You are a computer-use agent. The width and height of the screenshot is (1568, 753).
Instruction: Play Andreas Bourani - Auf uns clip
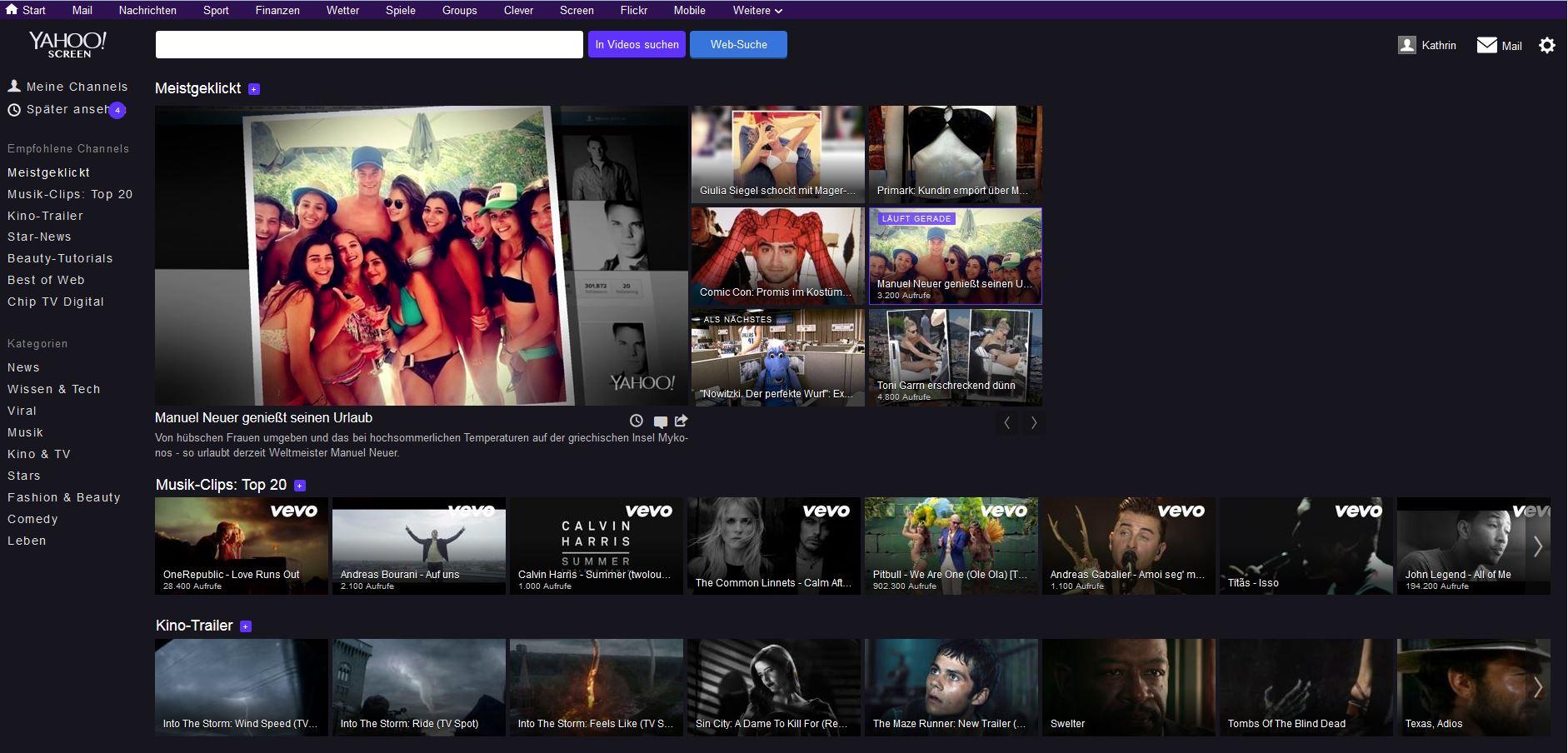[419, 546]
